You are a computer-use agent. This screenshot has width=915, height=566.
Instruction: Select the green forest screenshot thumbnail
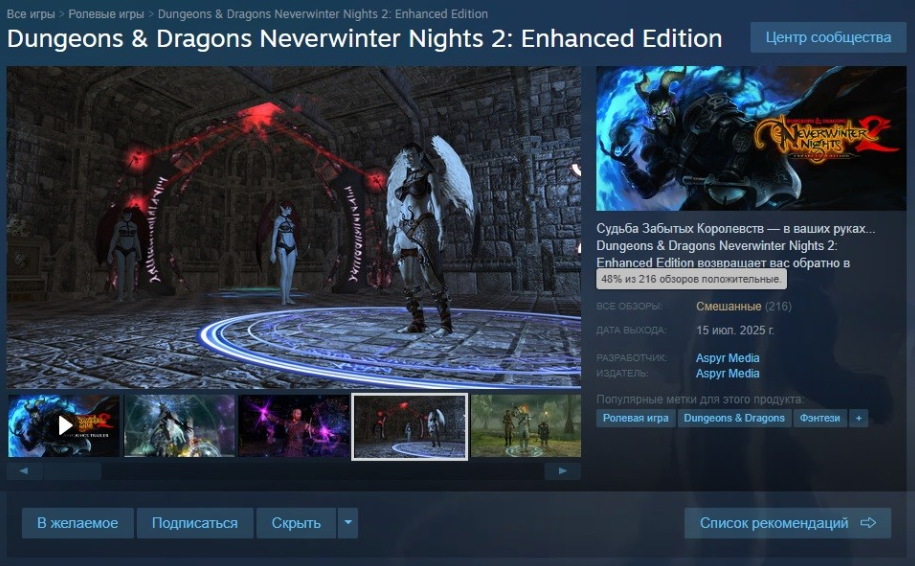(x=526, y=426)
